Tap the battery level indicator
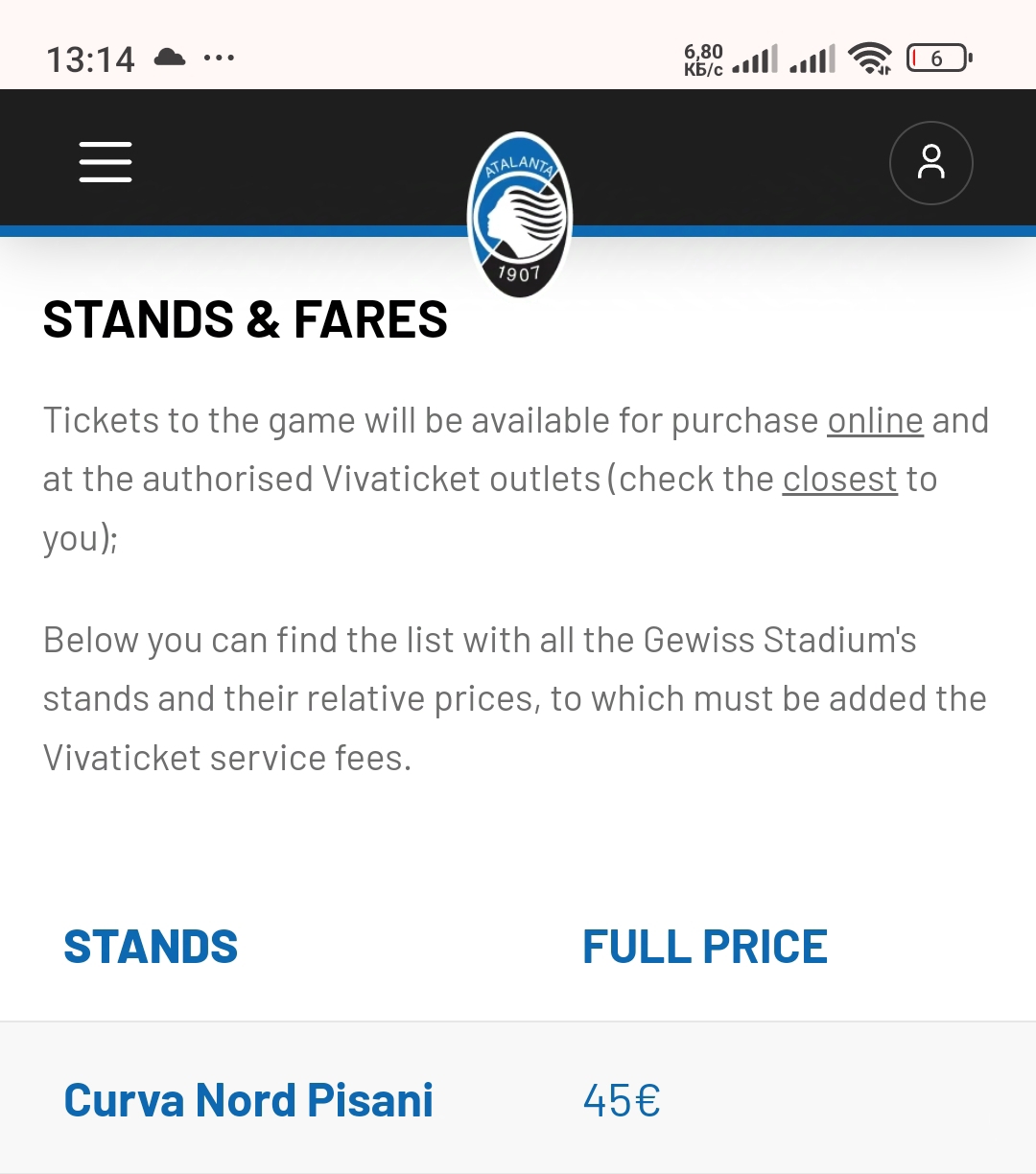Screen dimensions: 1036x1174 [x=939, y=59]
